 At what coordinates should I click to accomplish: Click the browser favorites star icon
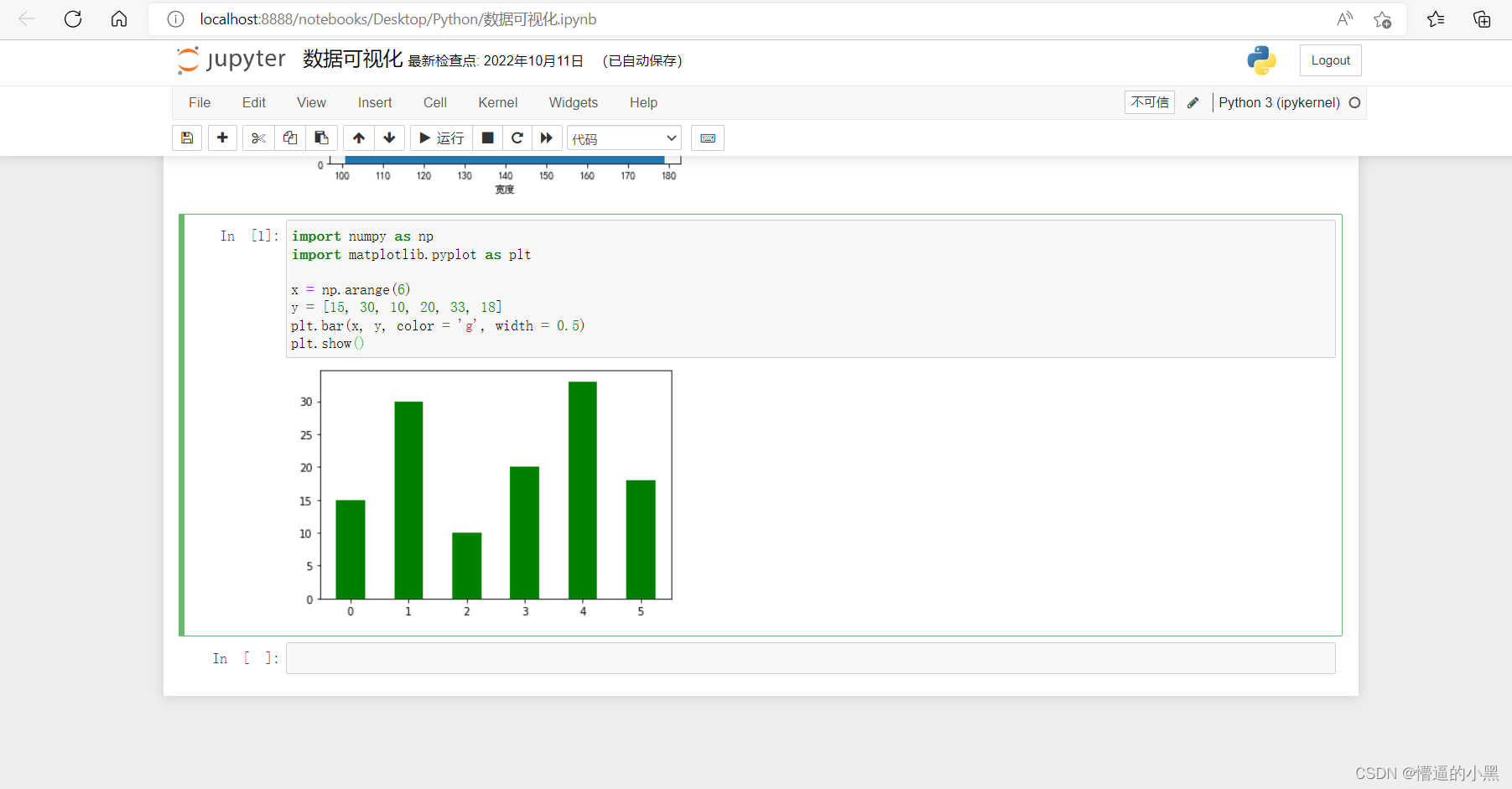[1436, 18]
